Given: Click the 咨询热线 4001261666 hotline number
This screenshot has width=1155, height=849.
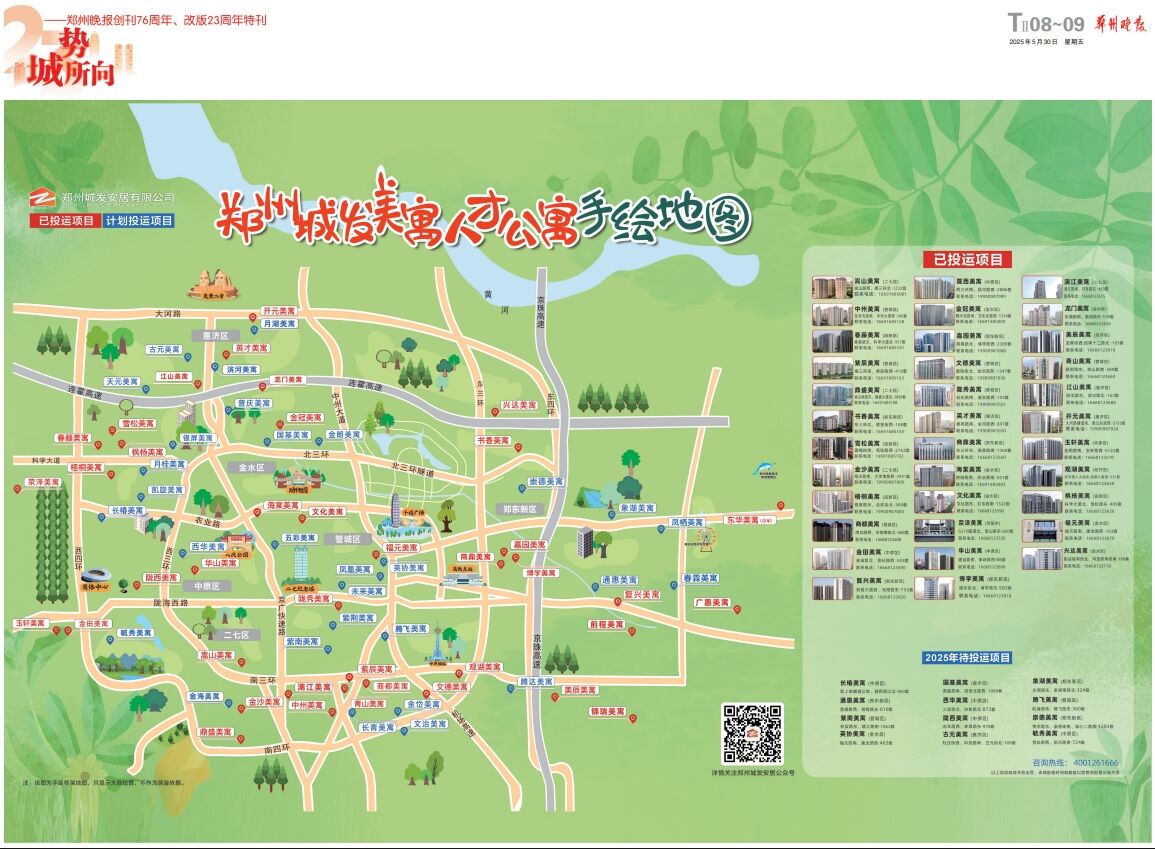Looking at the screenshot, I should (1075, 763).
